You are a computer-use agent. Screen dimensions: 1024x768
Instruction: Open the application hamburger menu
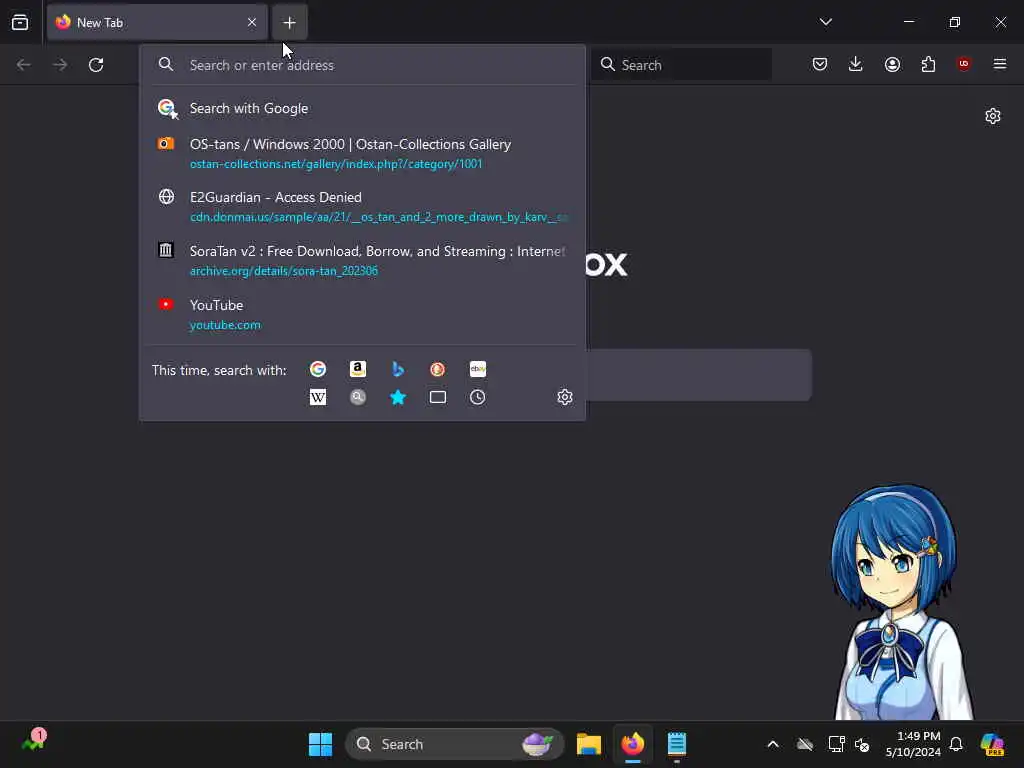coord(1000,64)
